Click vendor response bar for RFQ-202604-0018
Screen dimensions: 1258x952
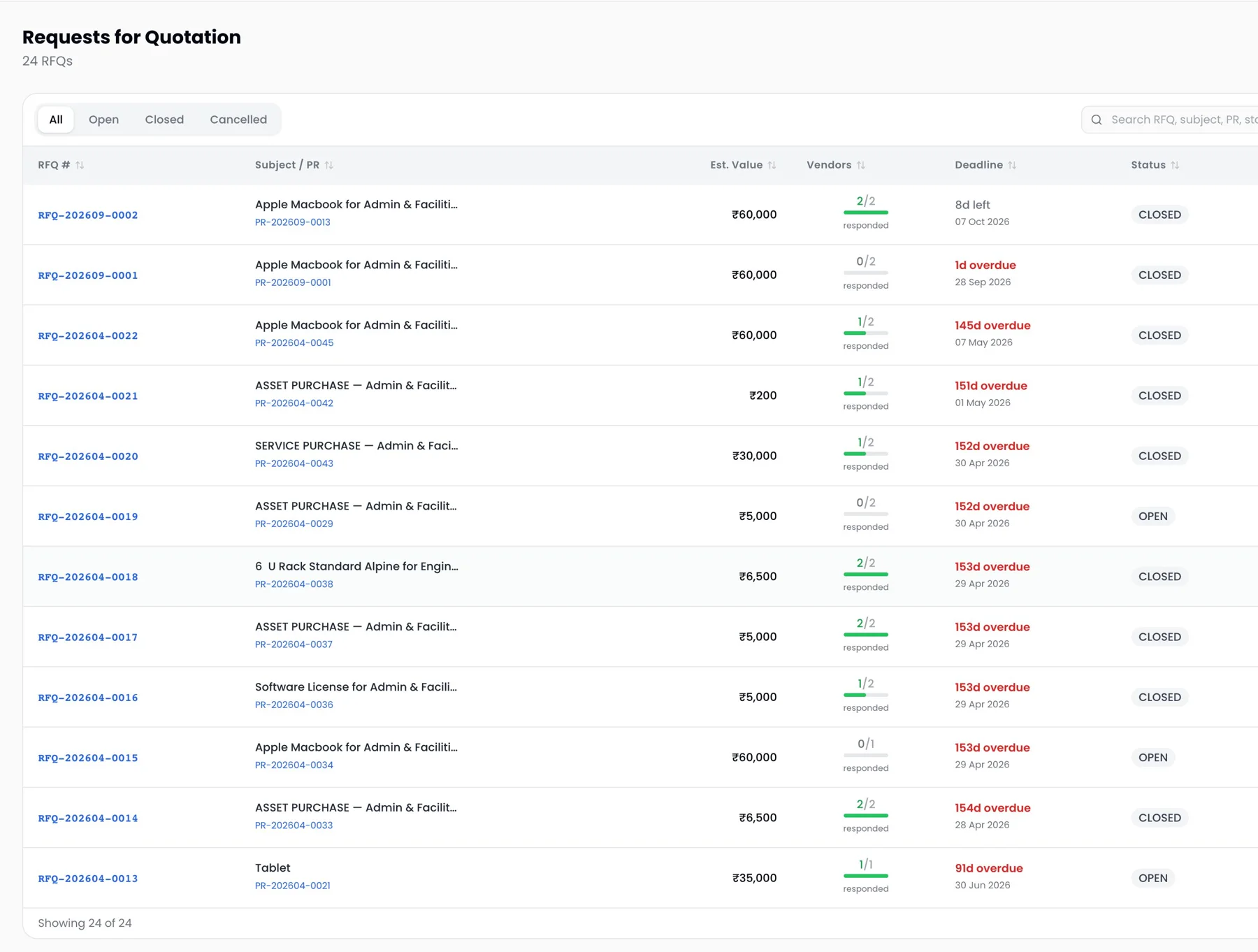866,575
